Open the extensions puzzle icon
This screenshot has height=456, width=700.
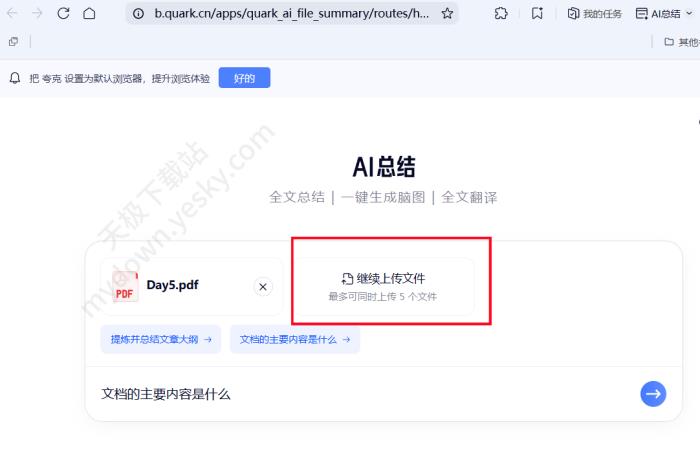tap(501, 14)
